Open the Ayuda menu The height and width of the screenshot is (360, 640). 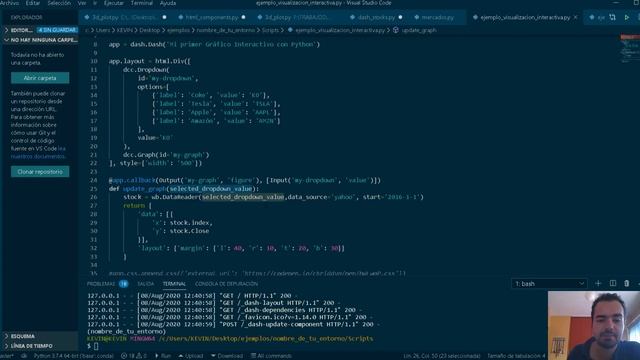click(x=168, y=3)
